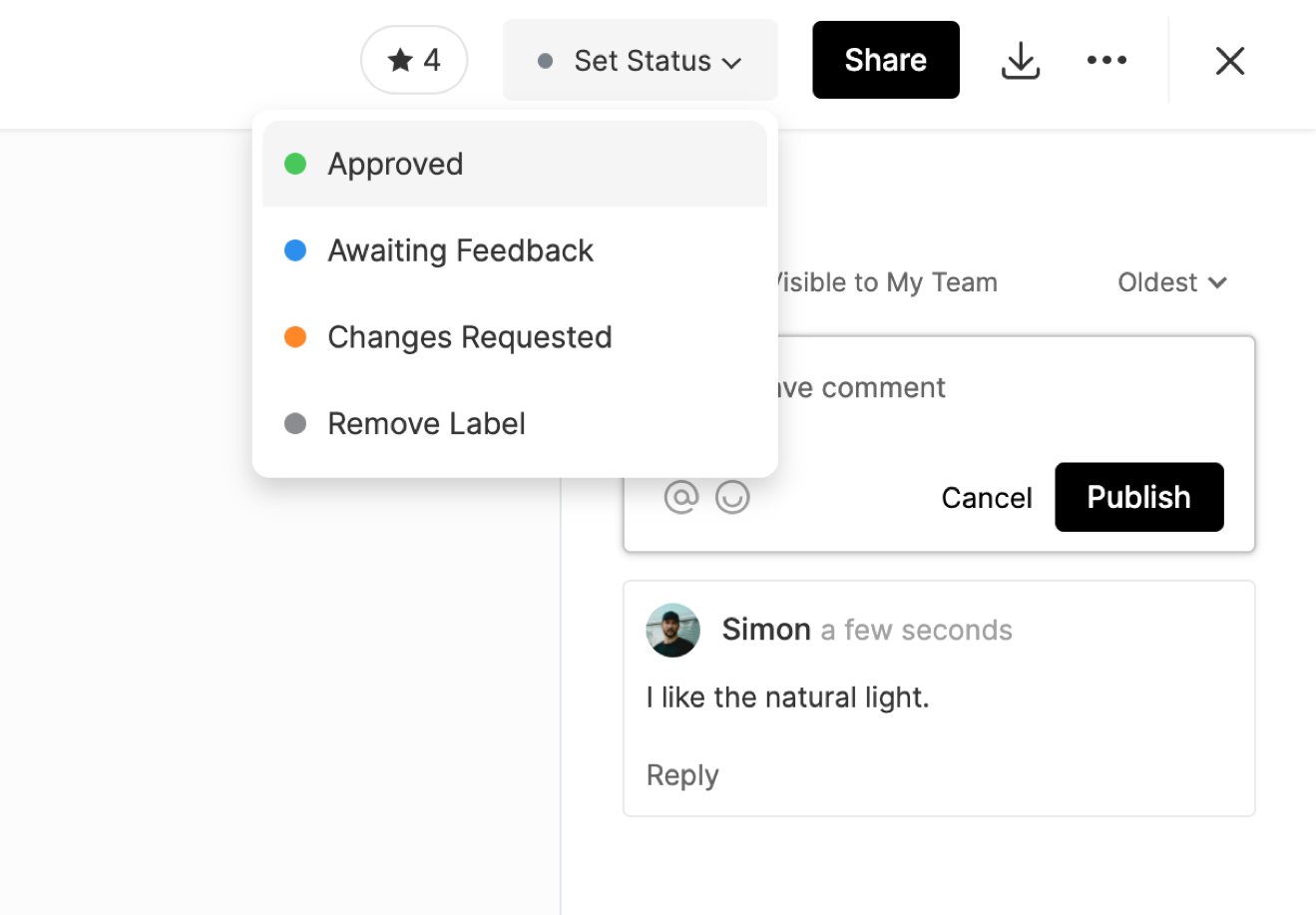
Task: Click the black Share button
Action: (885, 60)
